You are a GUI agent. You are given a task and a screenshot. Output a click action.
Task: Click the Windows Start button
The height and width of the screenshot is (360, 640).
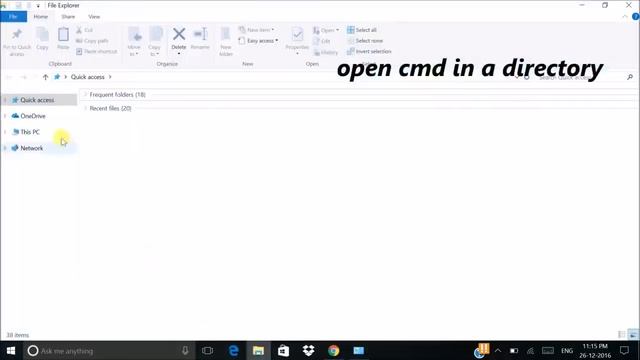point(11,351)
